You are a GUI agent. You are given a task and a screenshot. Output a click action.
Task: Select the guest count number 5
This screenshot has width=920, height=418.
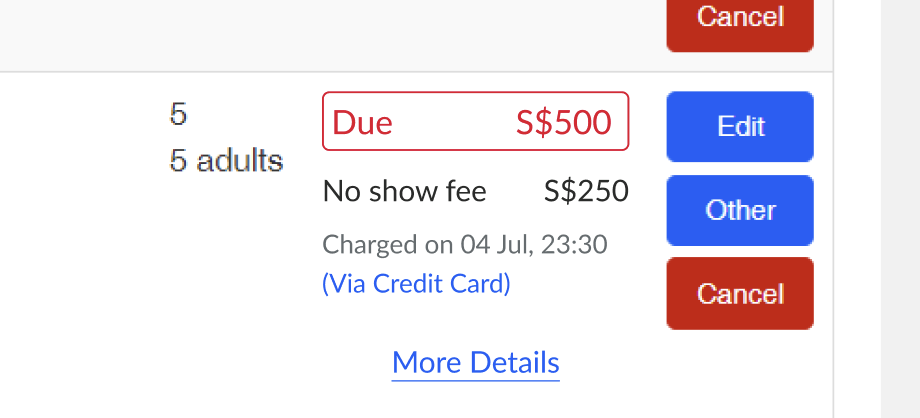[178, 115]
